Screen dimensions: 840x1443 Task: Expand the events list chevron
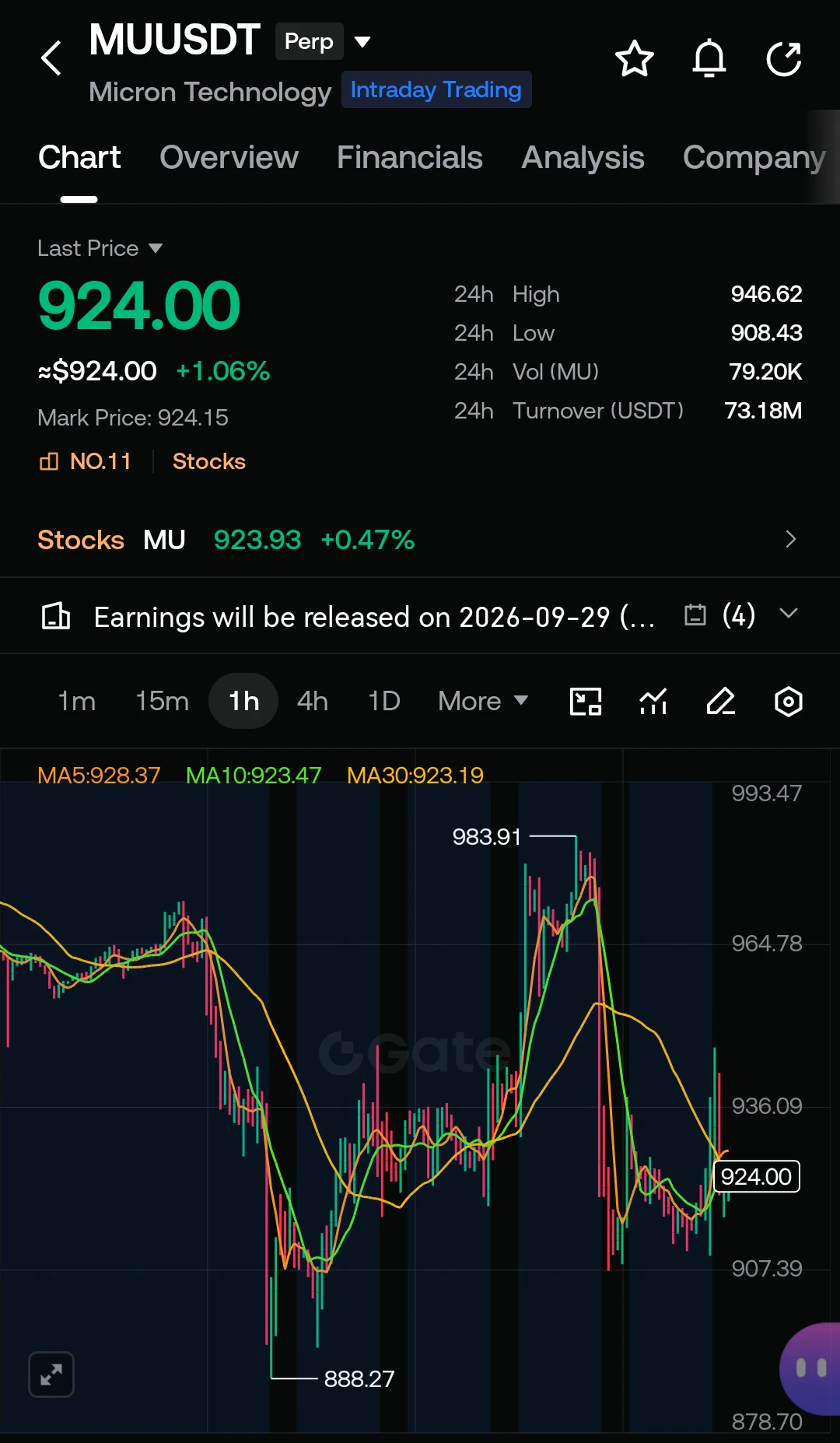[789, 614]
